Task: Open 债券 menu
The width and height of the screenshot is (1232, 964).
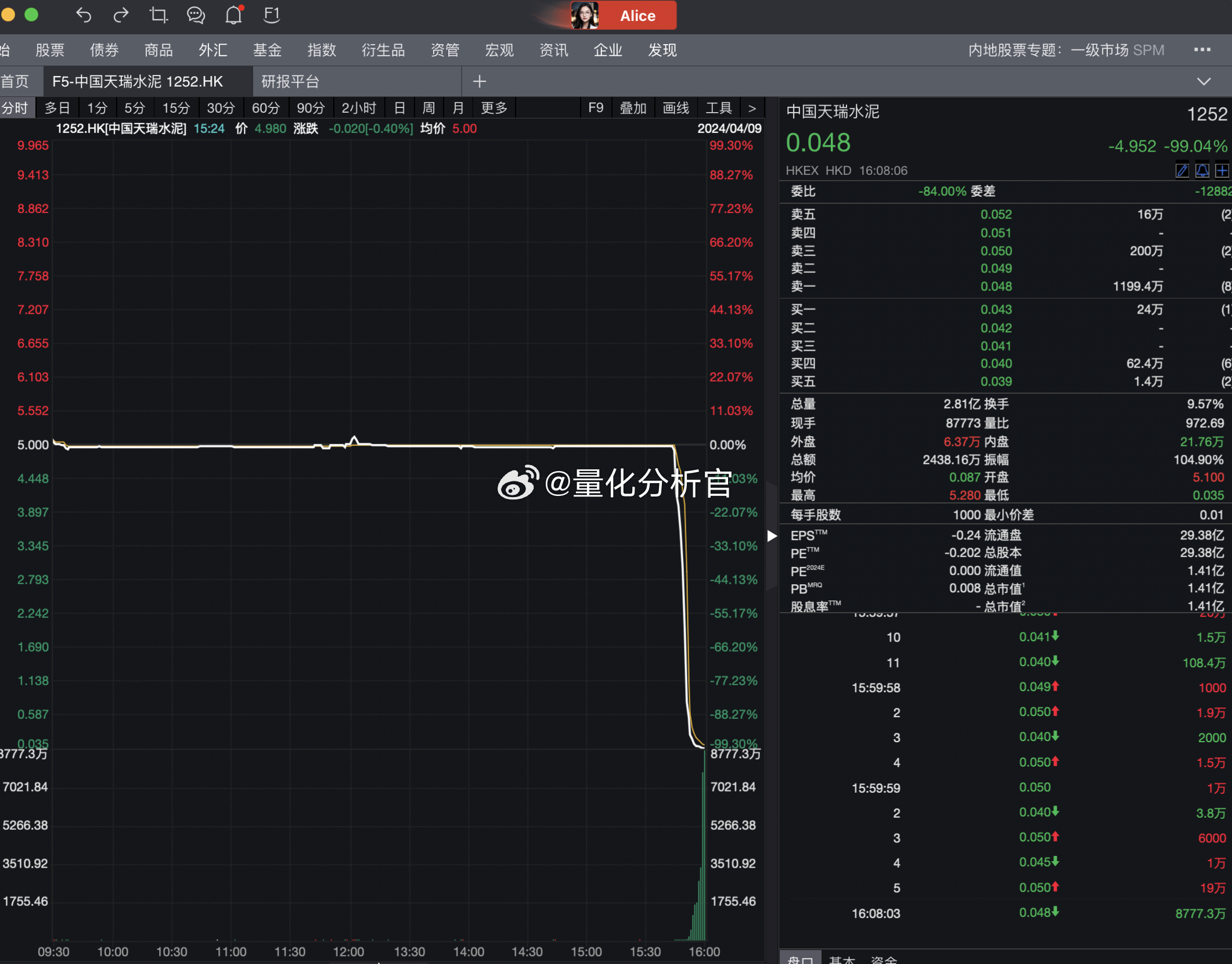Action: click(105, 51)
